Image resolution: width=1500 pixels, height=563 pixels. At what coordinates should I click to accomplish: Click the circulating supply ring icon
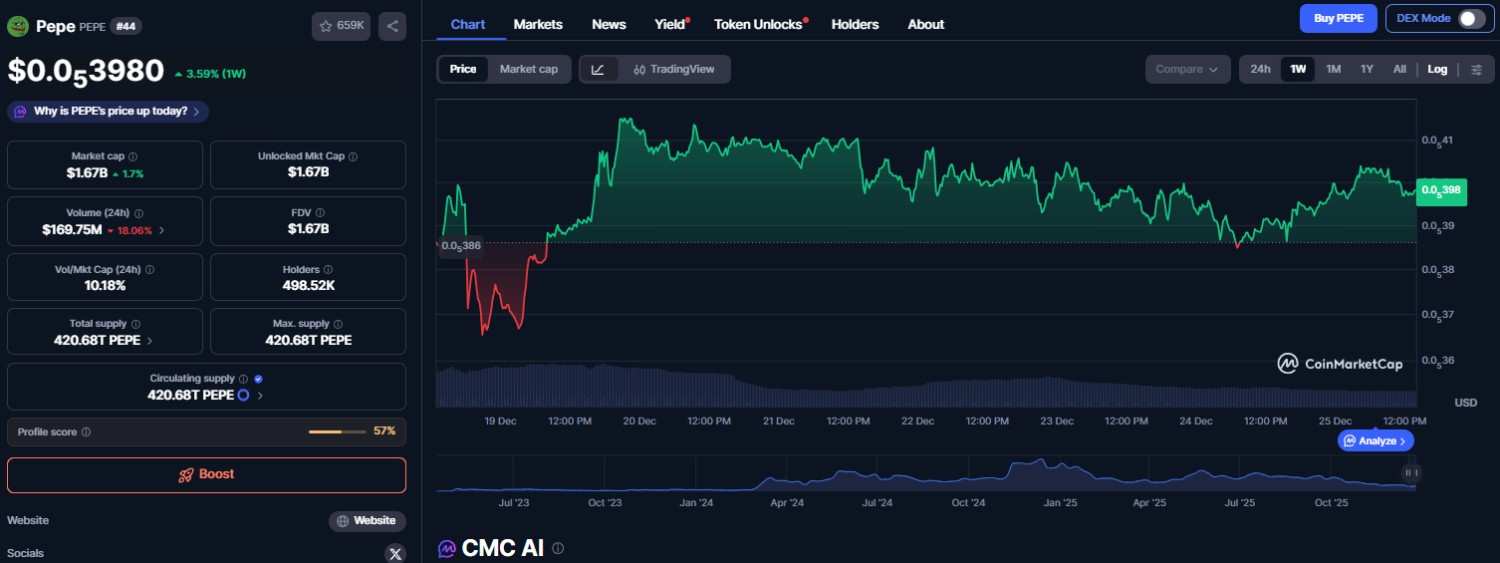tap(243, 395)
